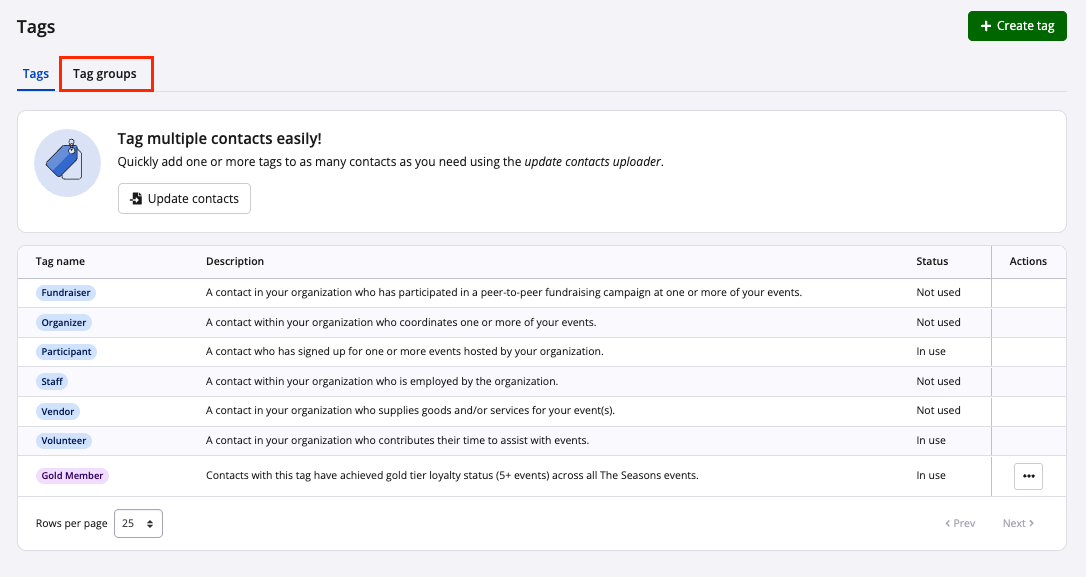Click the Volunteer tag badge

click(64, 441)
